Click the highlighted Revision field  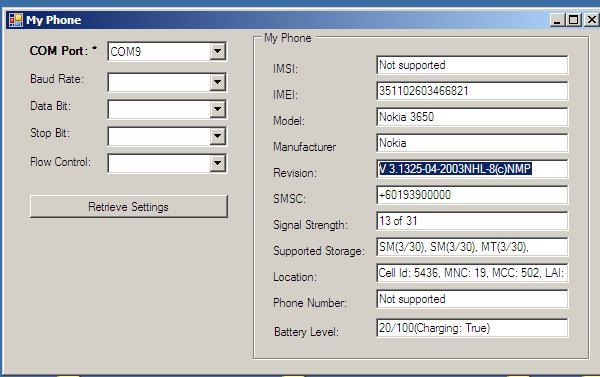(472, 169)
